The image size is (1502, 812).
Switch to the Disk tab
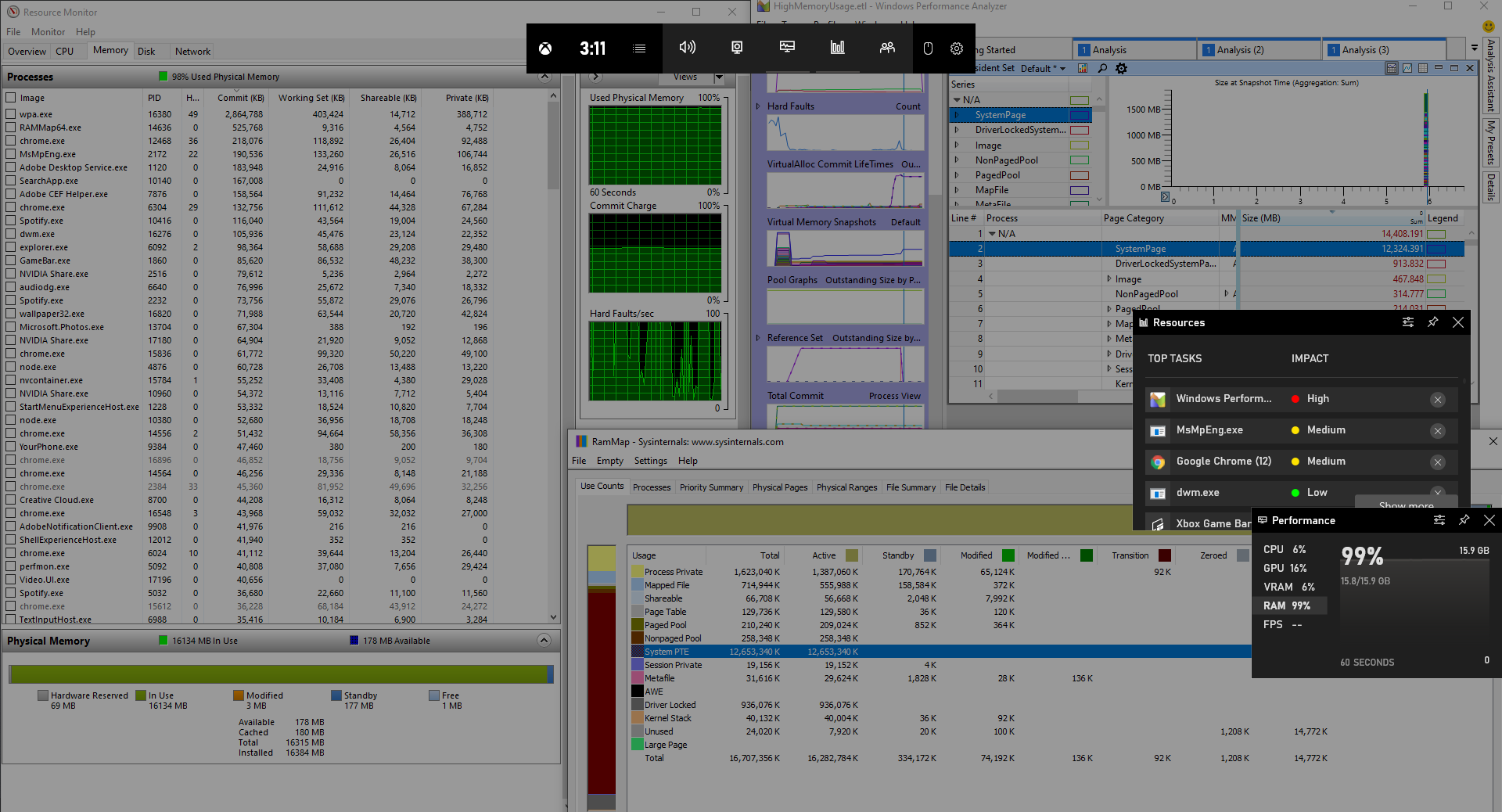[146, 52]
